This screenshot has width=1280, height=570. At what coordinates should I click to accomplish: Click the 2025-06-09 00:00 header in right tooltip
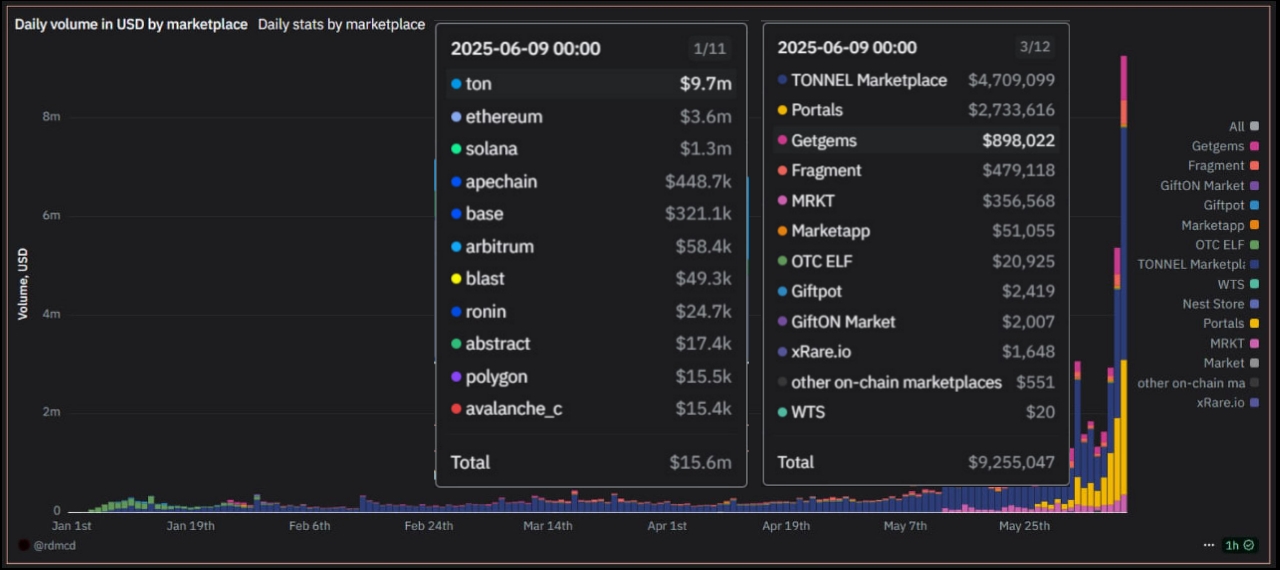(x=847, y=47)
